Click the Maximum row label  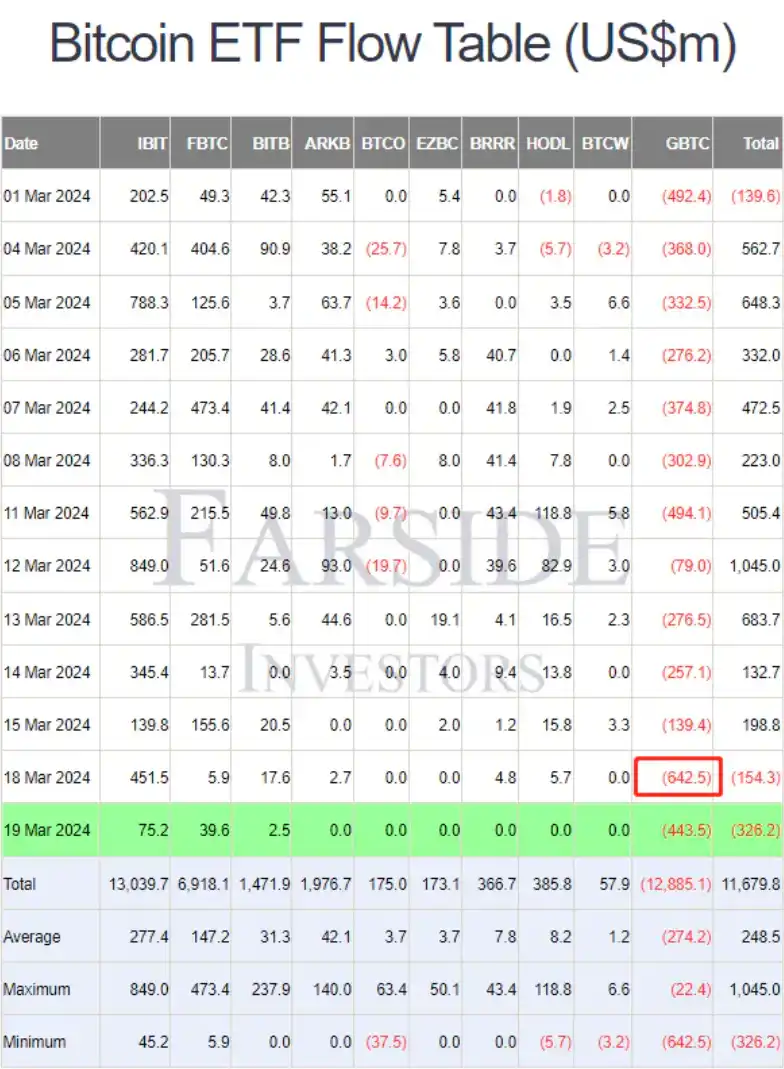point(37,990)
